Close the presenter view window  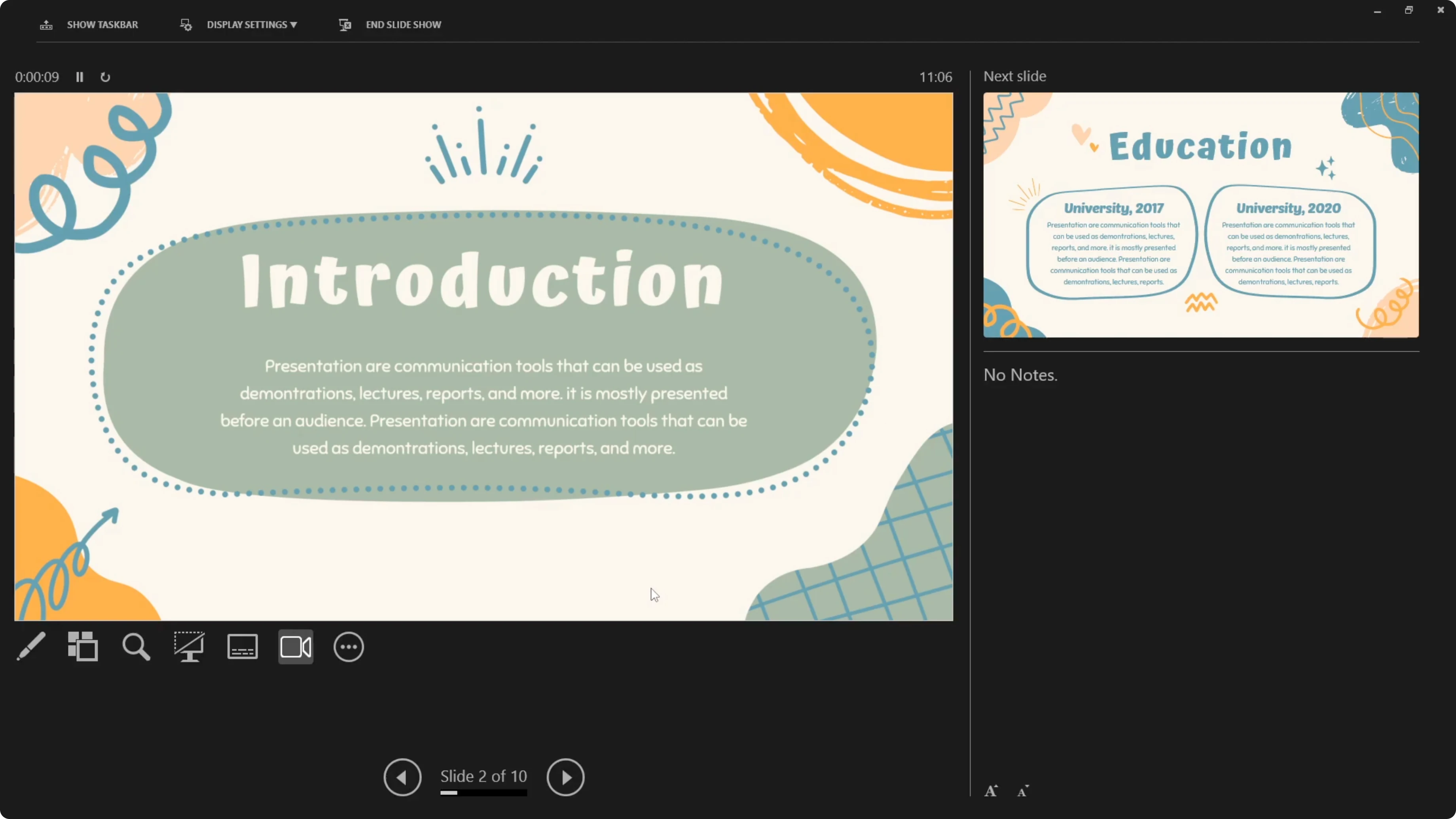(1441, 10)
